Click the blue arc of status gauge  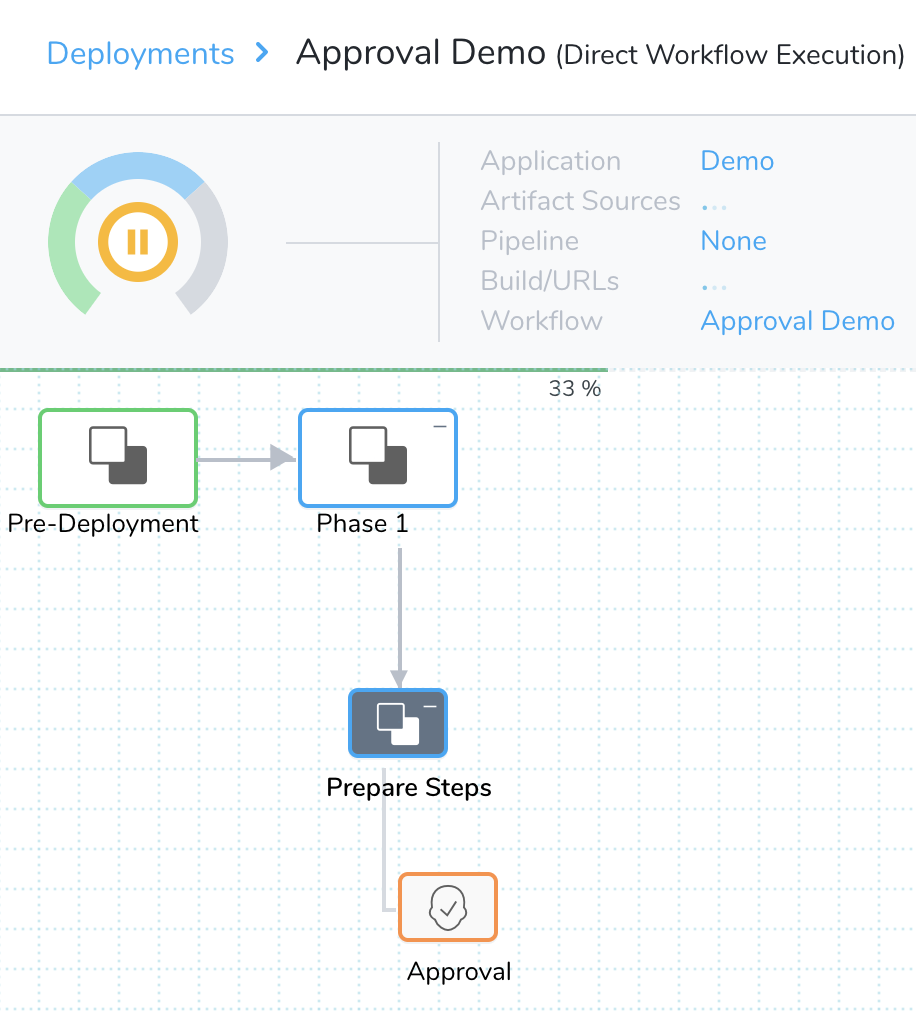pos(137,169)
